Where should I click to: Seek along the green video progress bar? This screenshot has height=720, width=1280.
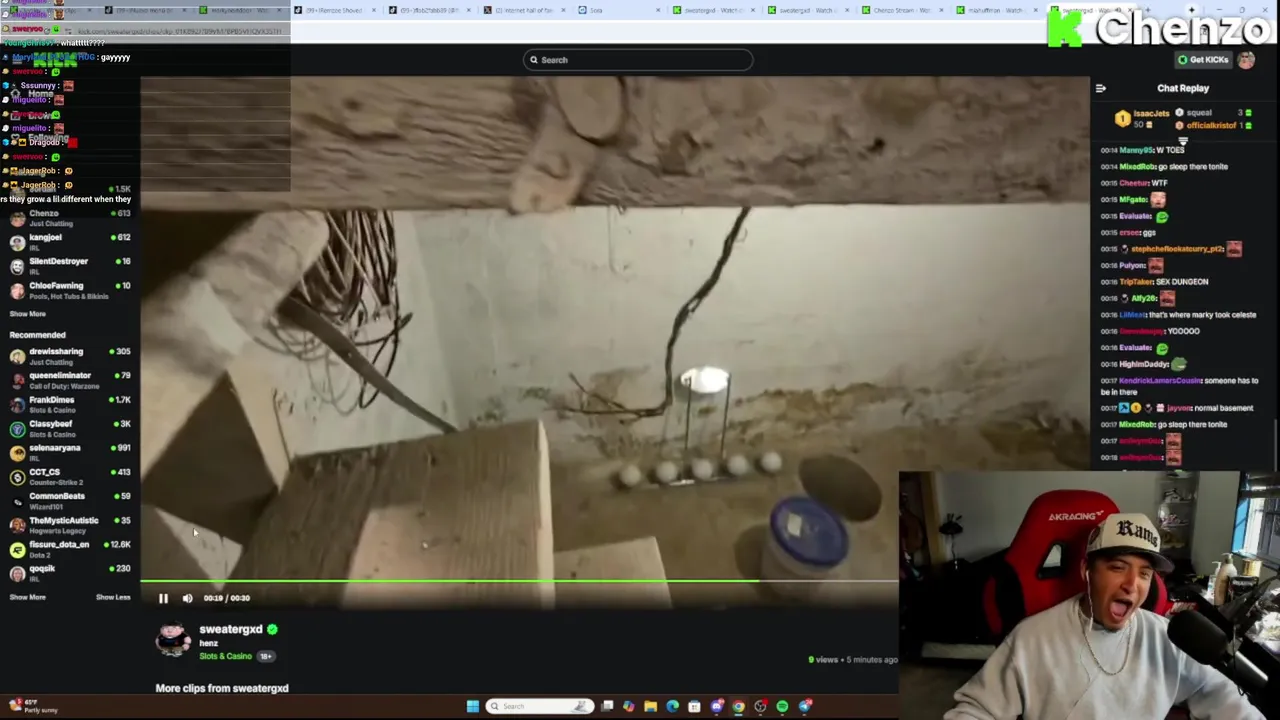click(x=519, y=580)
